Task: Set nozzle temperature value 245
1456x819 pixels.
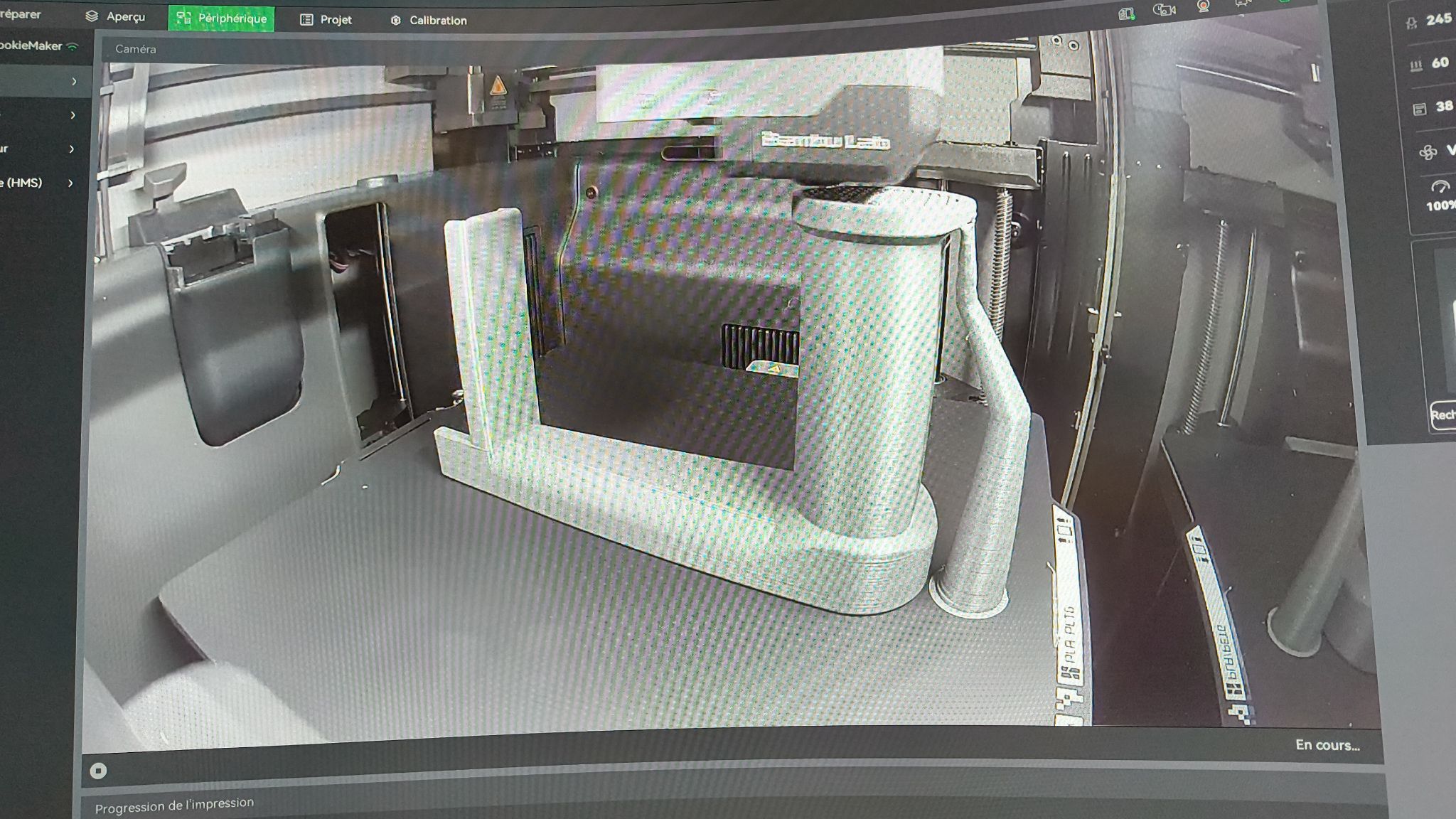Action: coord(1438,19)
